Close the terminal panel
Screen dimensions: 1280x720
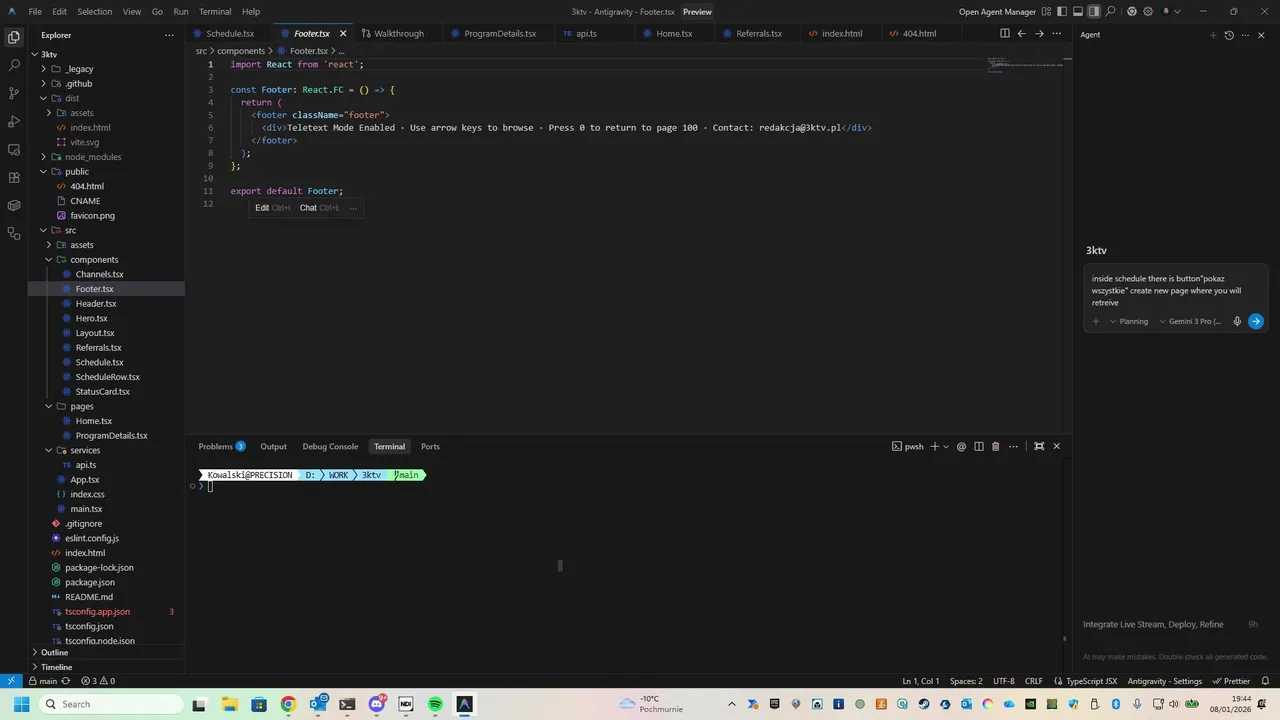pyautogui.click(x=1056, y=446)
